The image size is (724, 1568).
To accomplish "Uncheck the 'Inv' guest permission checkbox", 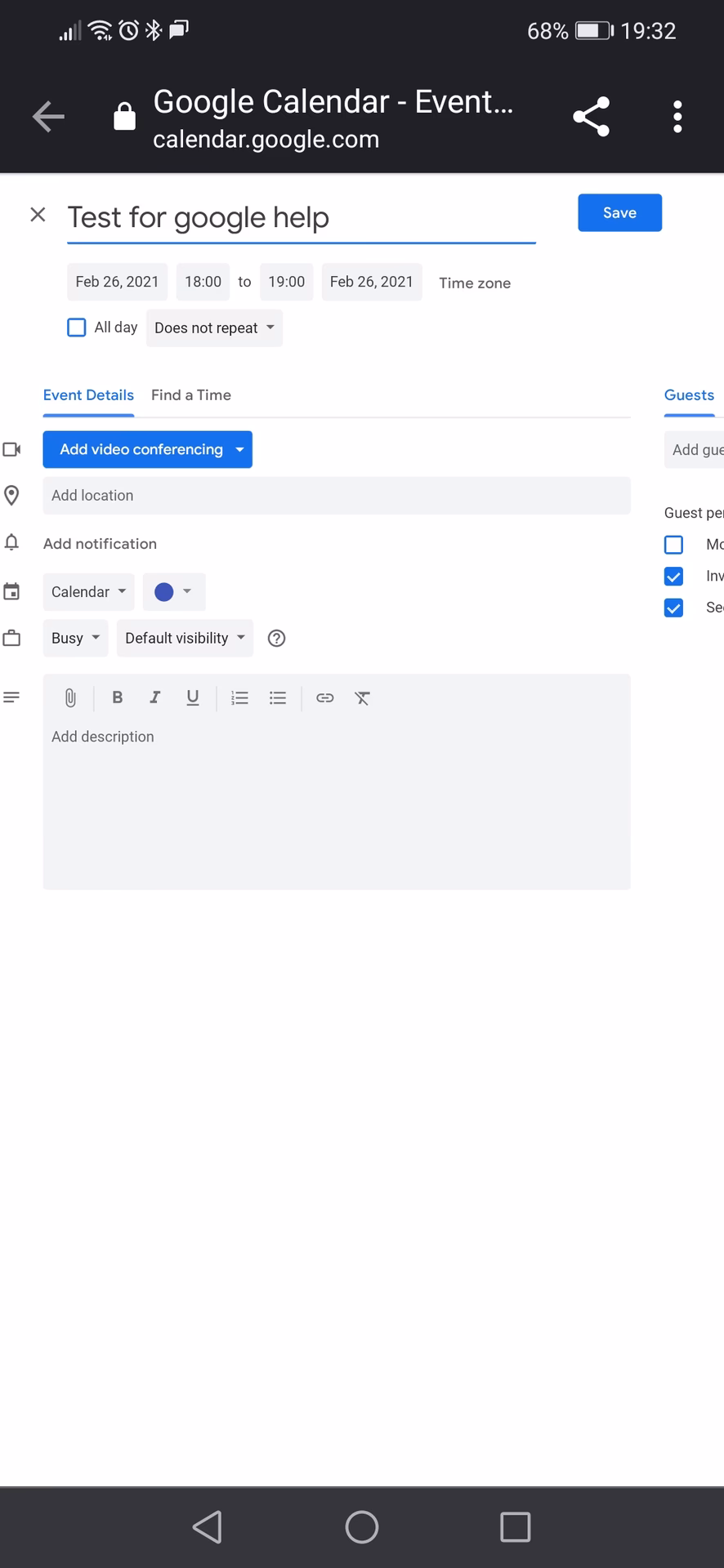I will pos(673,577).
